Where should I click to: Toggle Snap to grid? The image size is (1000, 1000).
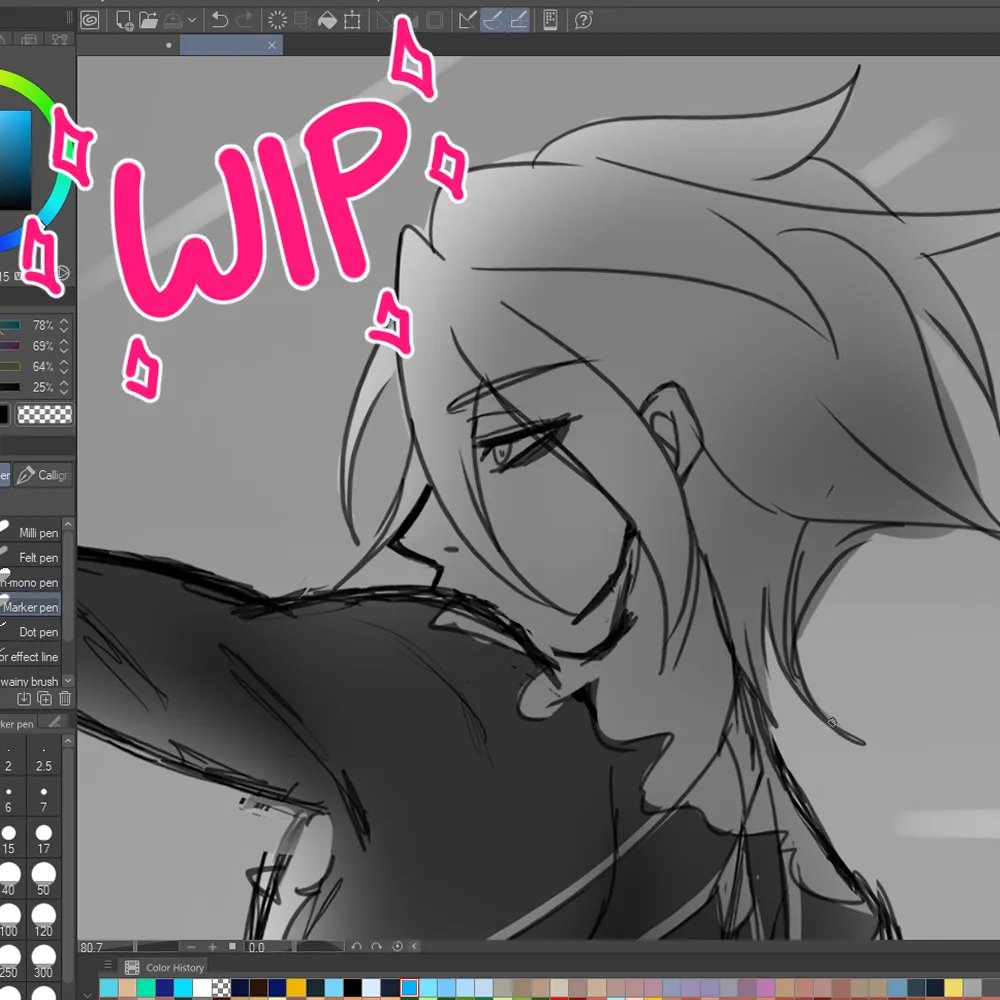coord(518,20)
